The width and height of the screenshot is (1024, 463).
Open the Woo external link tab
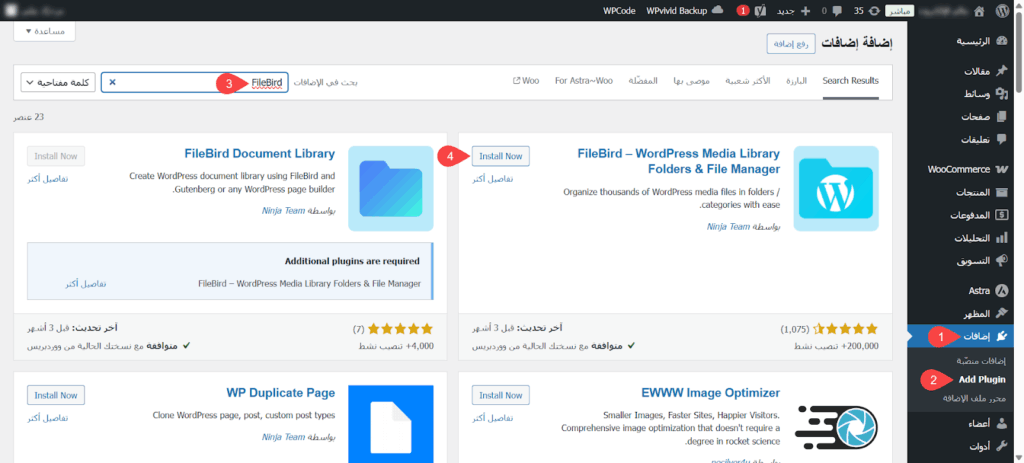526,81
